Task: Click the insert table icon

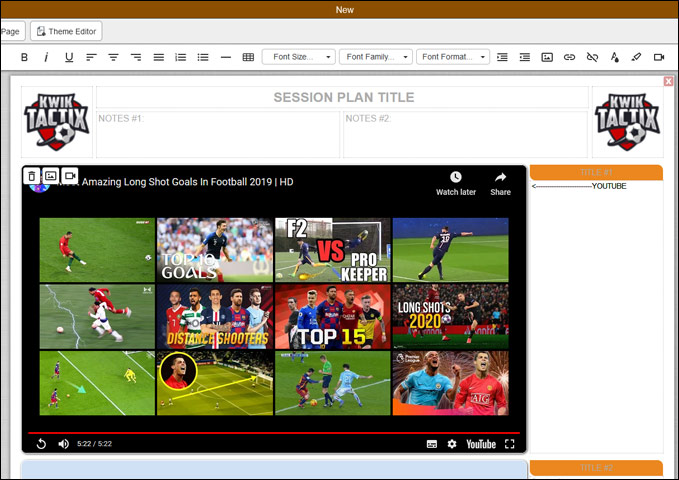Action: tap(248, 57)
